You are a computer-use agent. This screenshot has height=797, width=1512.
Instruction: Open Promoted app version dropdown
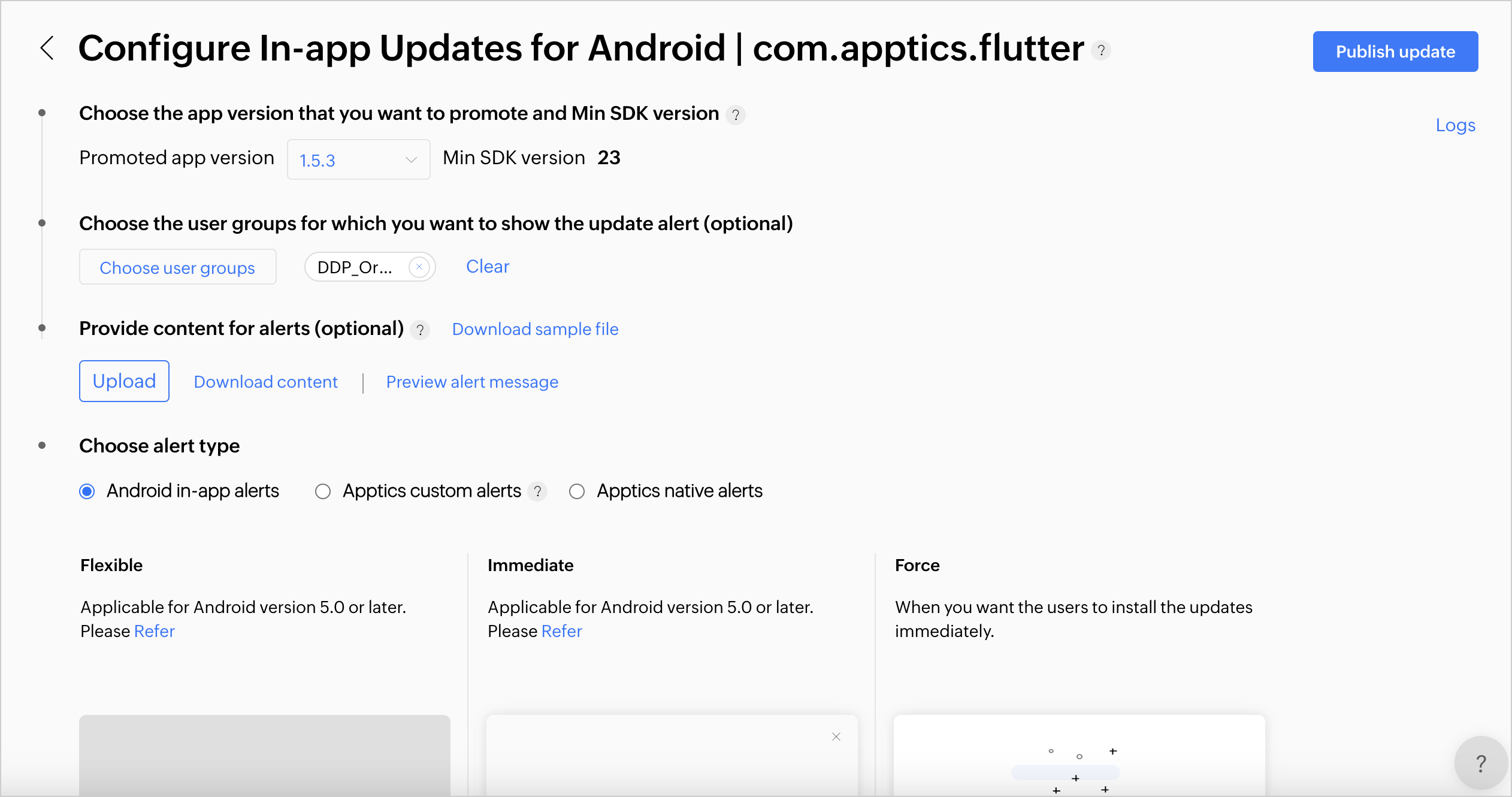(358, 160)
